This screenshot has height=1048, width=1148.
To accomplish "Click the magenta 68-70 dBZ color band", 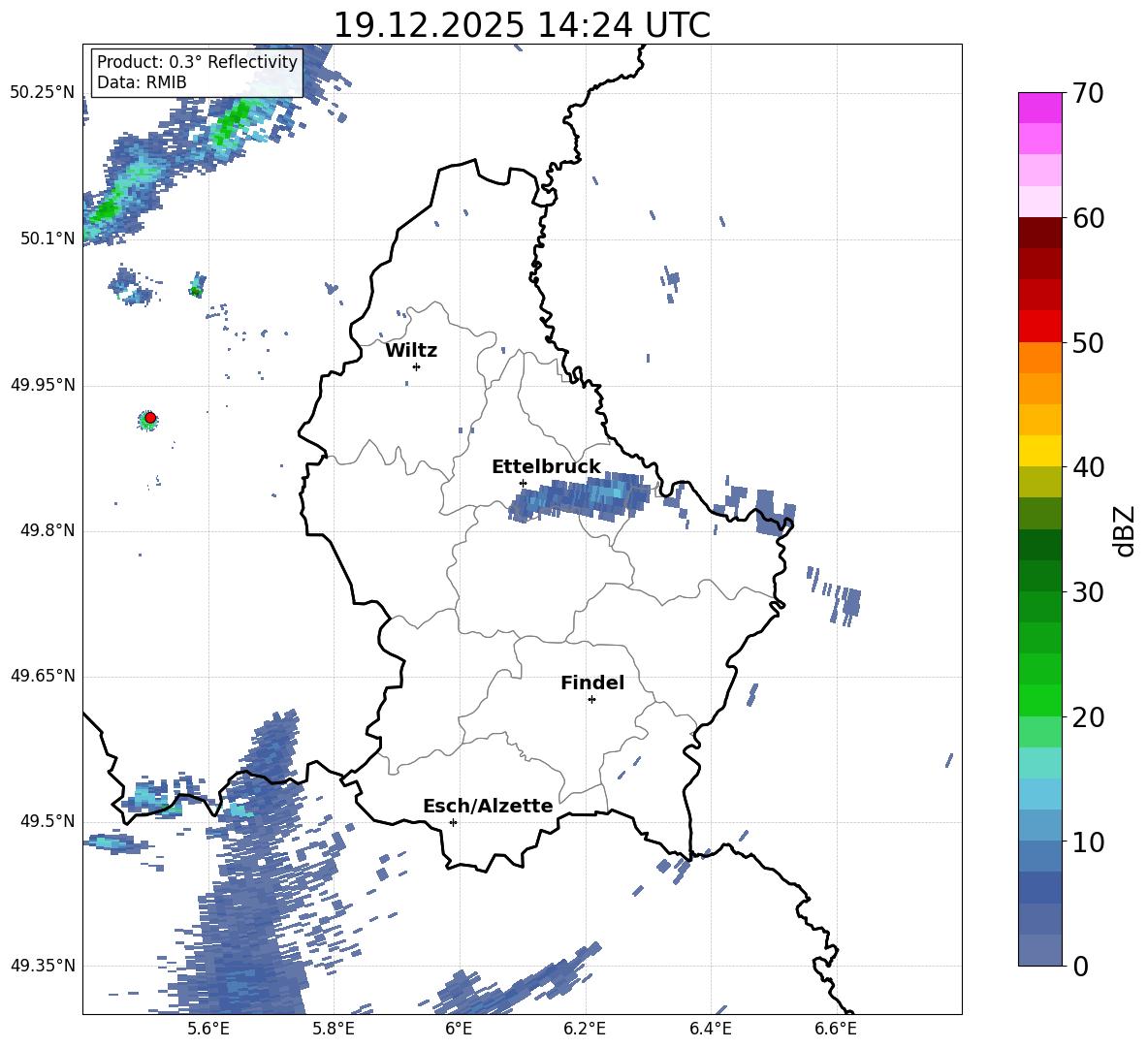I will [1039, 109].
